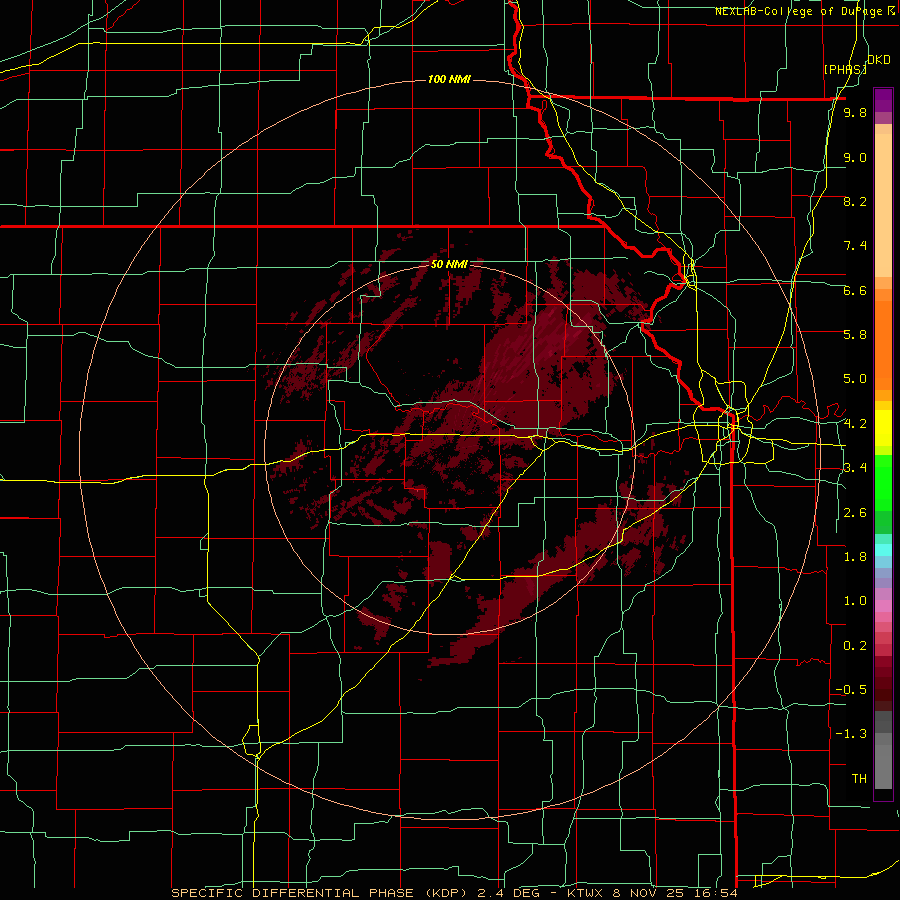Select the 9.0 scale value
This screenshot has width=900, height=900.
point(855,158)
